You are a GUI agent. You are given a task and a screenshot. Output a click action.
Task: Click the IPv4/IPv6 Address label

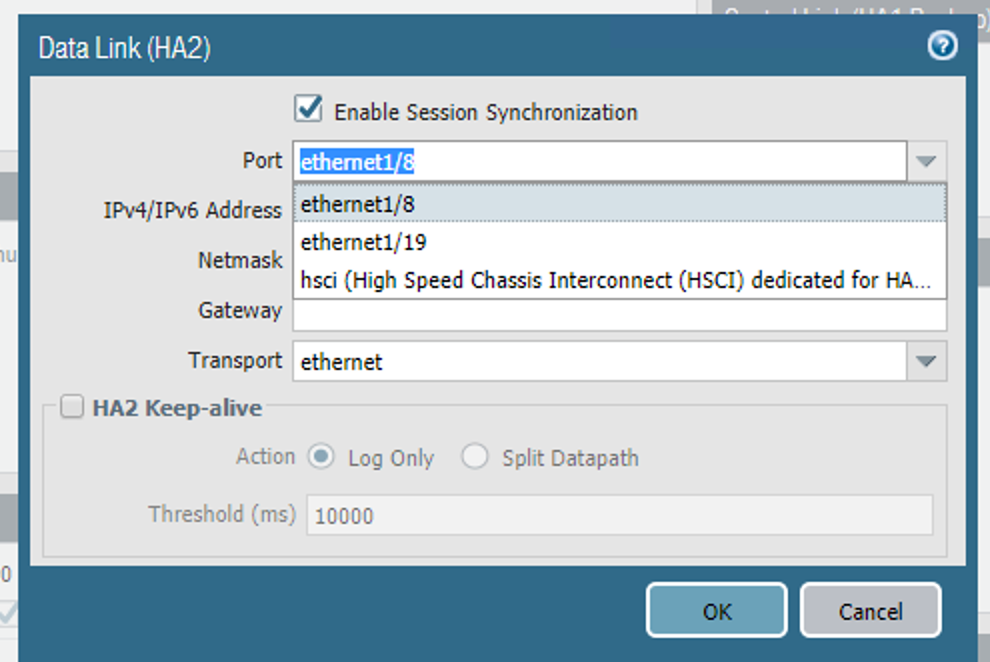[x=193, y=211]
